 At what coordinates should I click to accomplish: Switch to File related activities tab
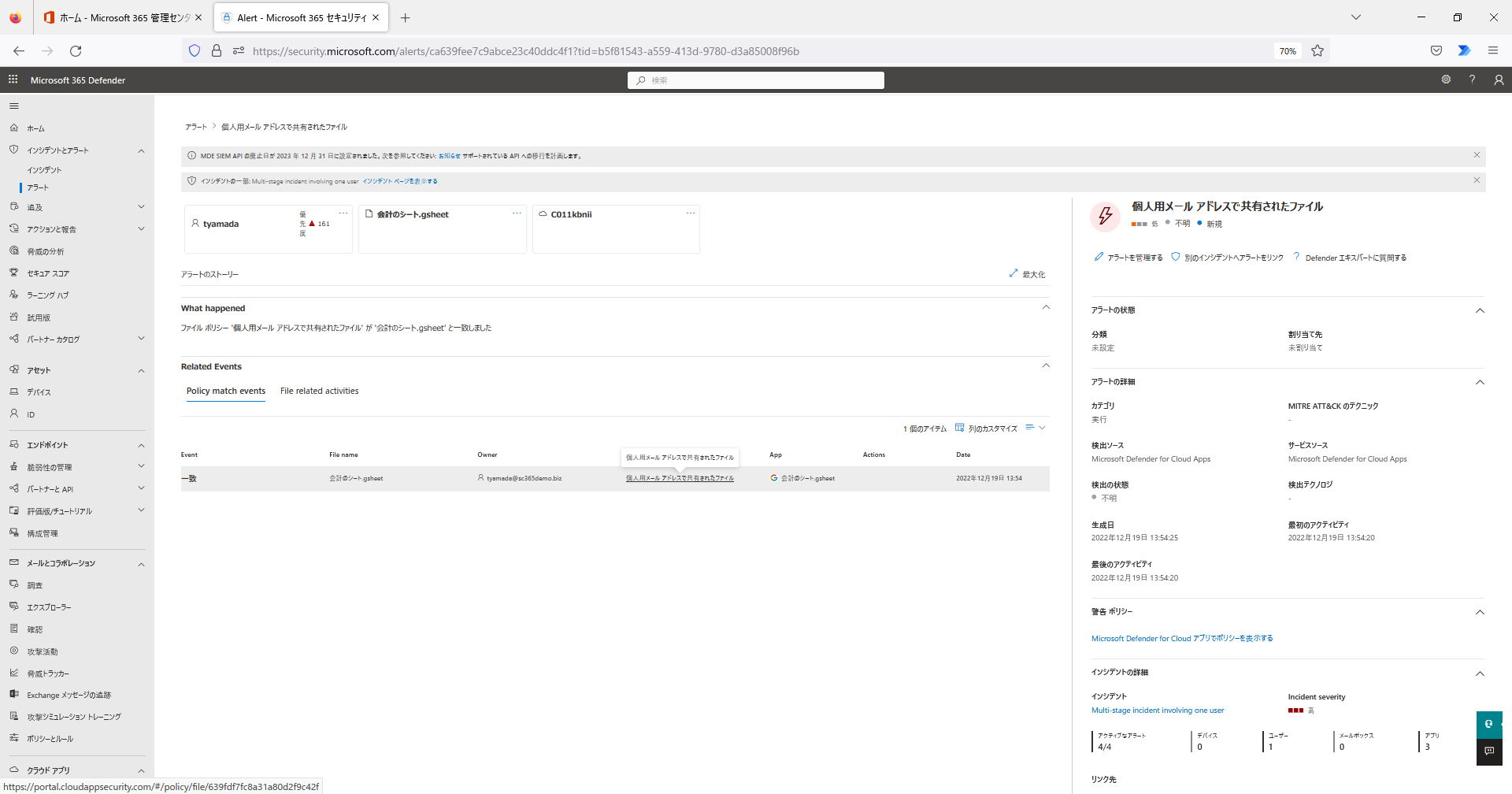319,391
